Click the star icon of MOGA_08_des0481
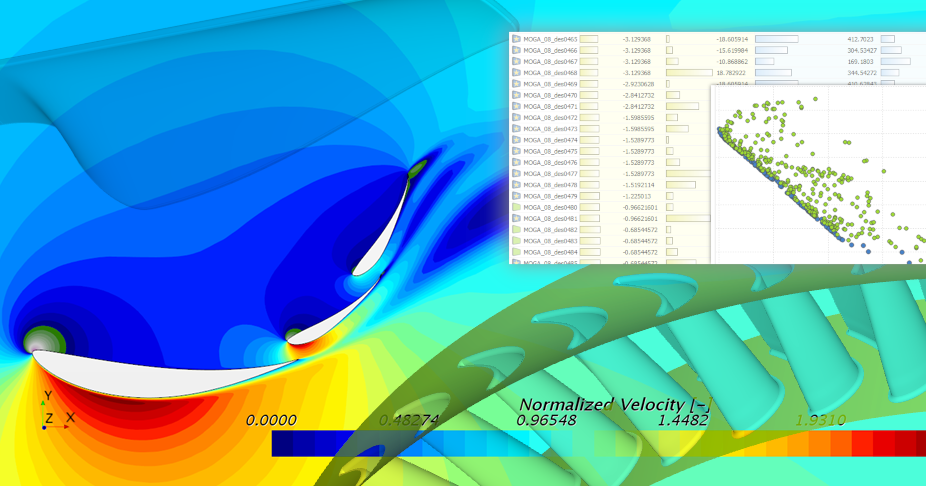 click(516, 218)
